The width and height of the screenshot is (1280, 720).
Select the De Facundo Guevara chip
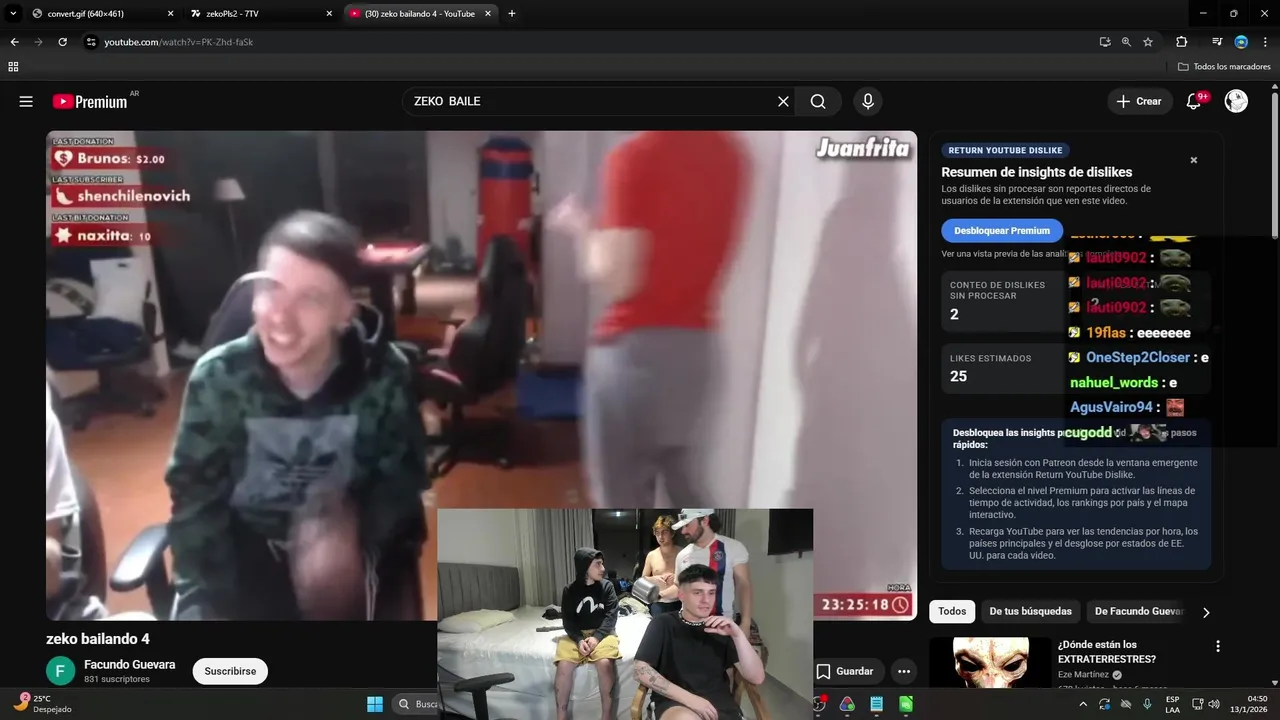(1138, 611)
